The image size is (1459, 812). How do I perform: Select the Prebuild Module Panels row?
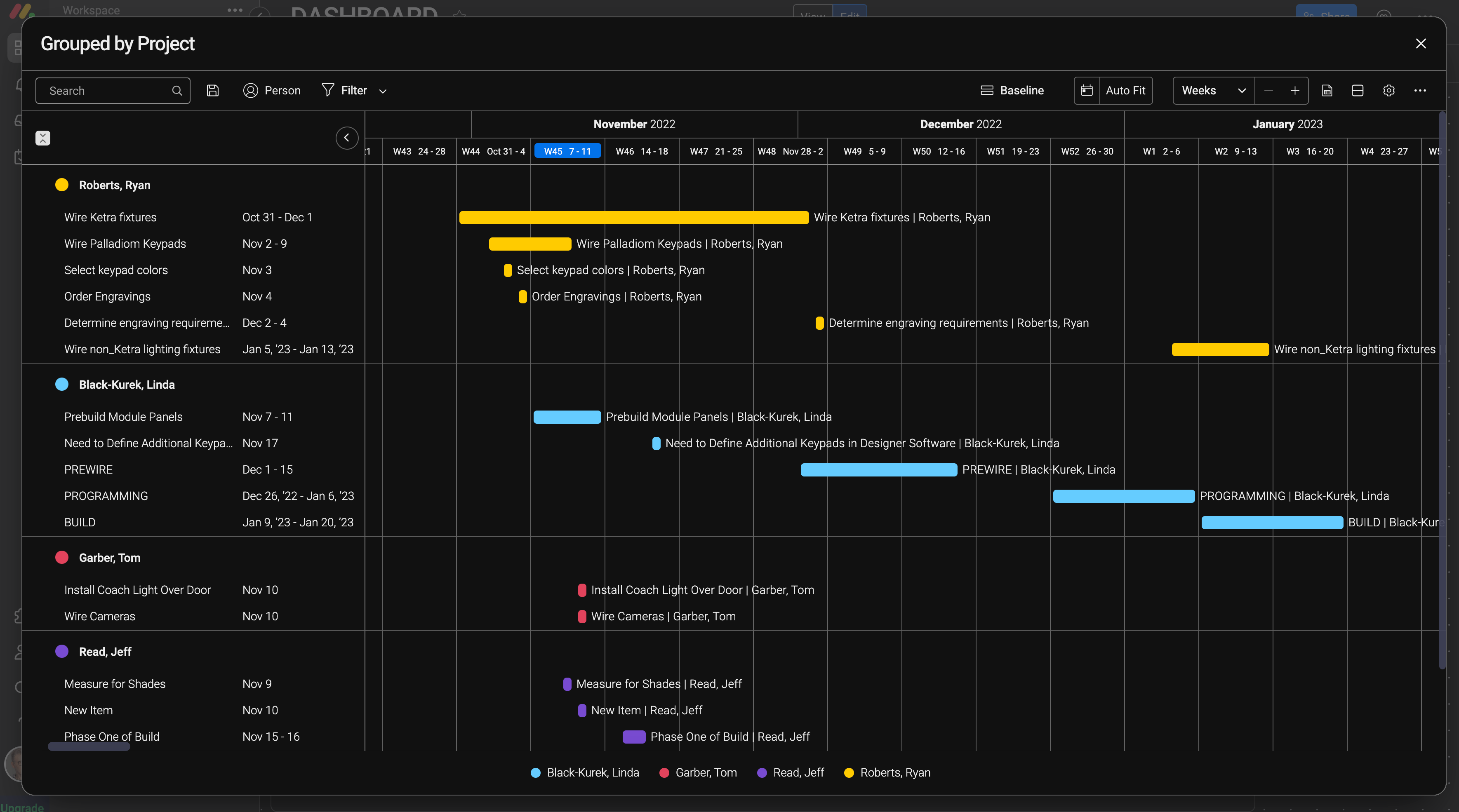[193, 417]
